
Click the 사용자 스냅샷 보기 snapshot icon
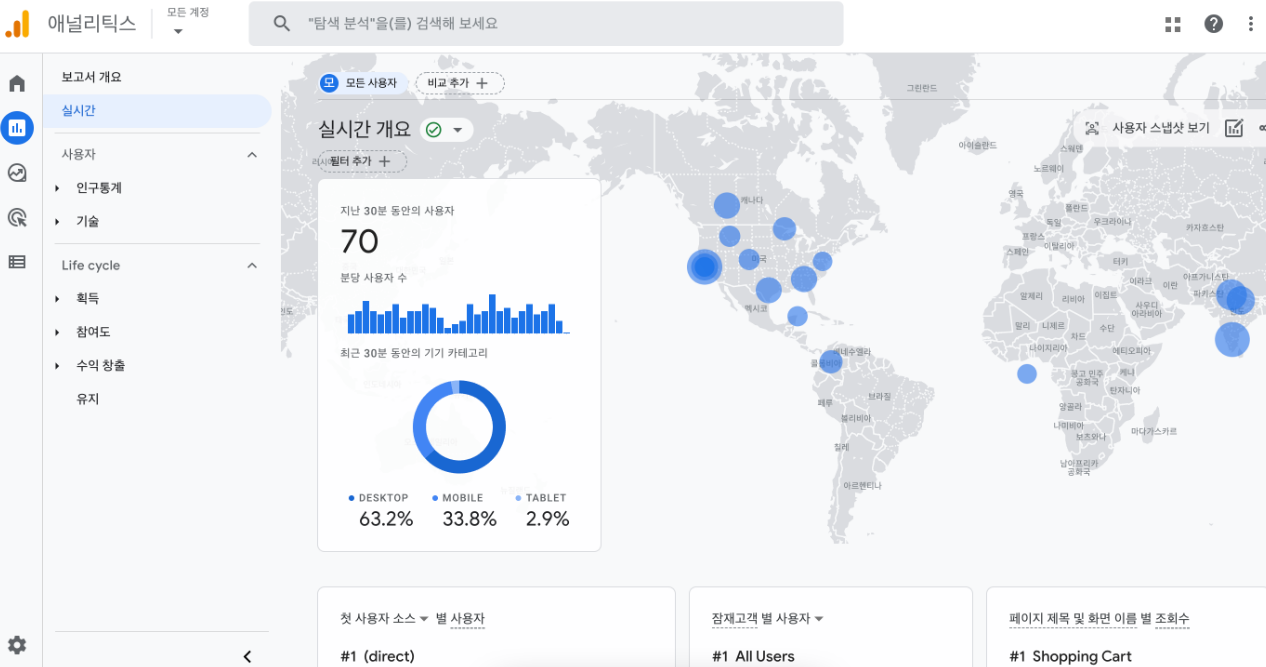click(x=1092, y=128)
